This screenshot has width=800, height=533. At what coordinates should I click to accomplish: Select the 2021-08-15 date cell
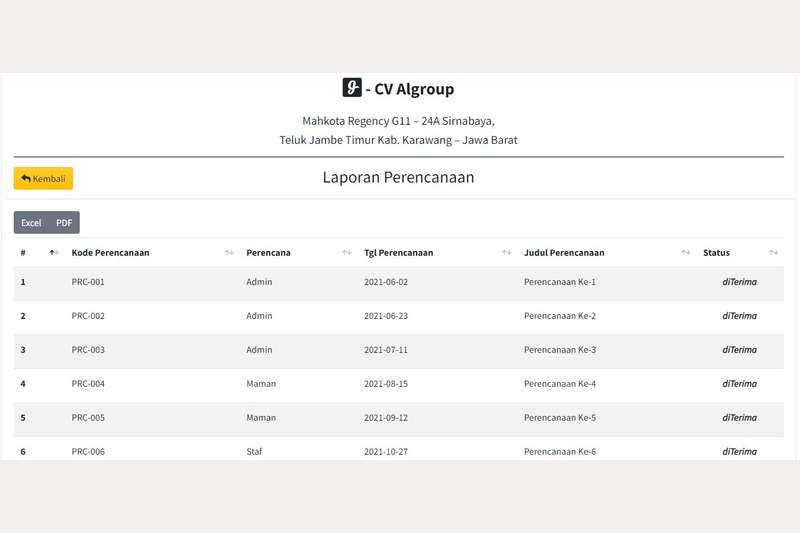(x=386, y=384)
